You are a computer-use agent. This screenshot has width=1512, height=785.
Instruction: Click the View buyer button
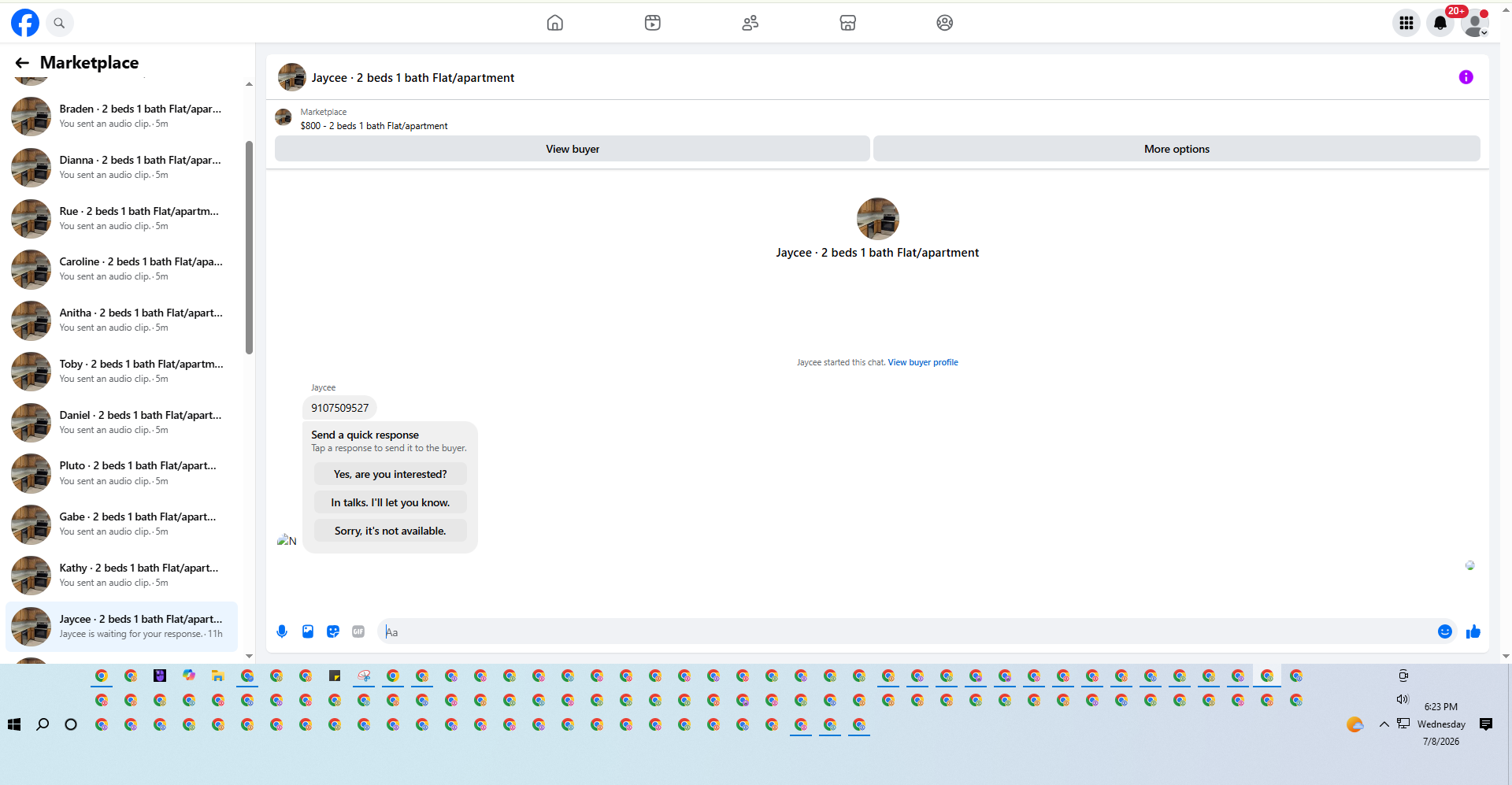pos(573,149)
